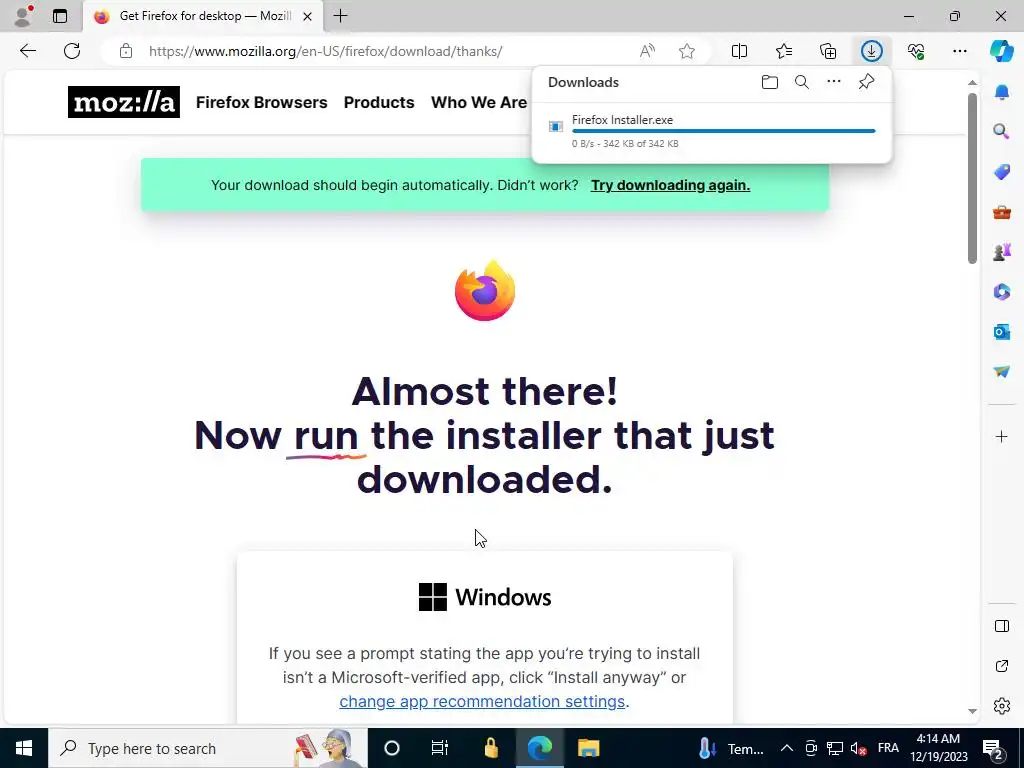This screenshot has width=1024, height=768.
Task: Open sidebar Search icon
Action: coord(1001,132)
